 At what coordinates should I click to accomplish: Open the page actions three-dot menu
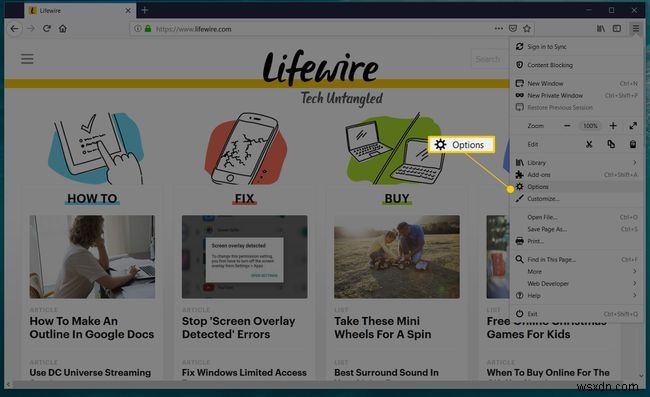(x=499, y=29)
